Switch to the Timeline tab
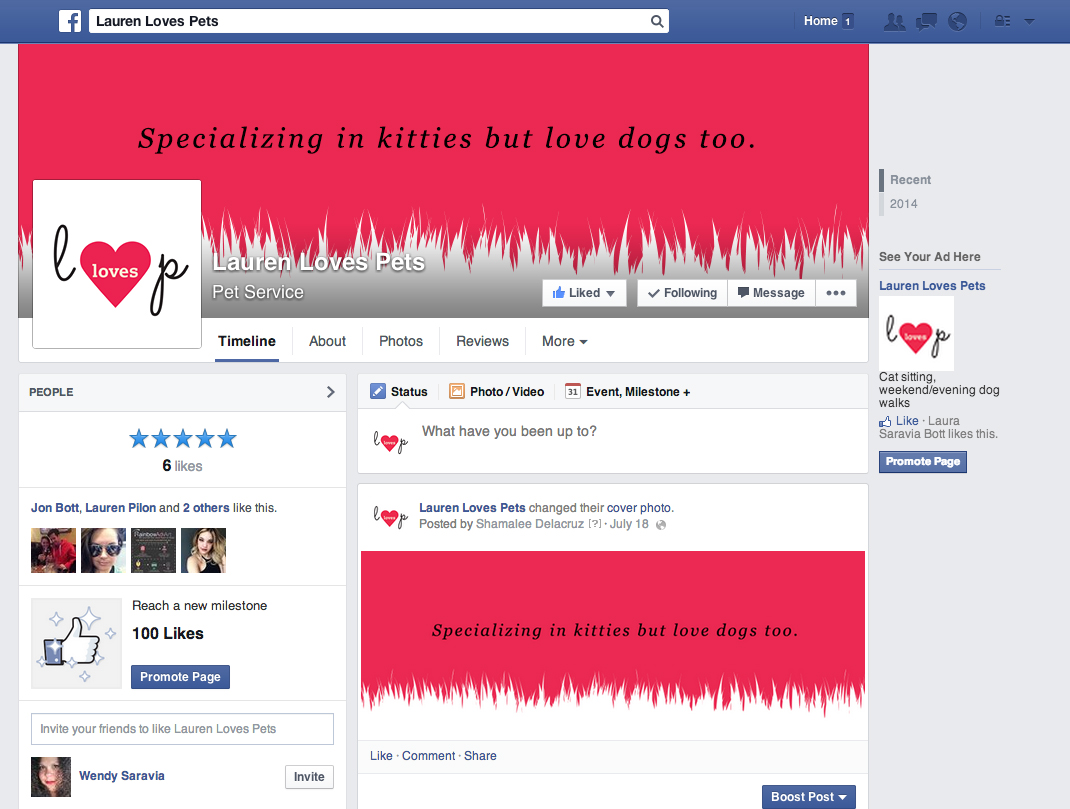This screenshot has height=809, width=1070. click(x=247, y=341)
